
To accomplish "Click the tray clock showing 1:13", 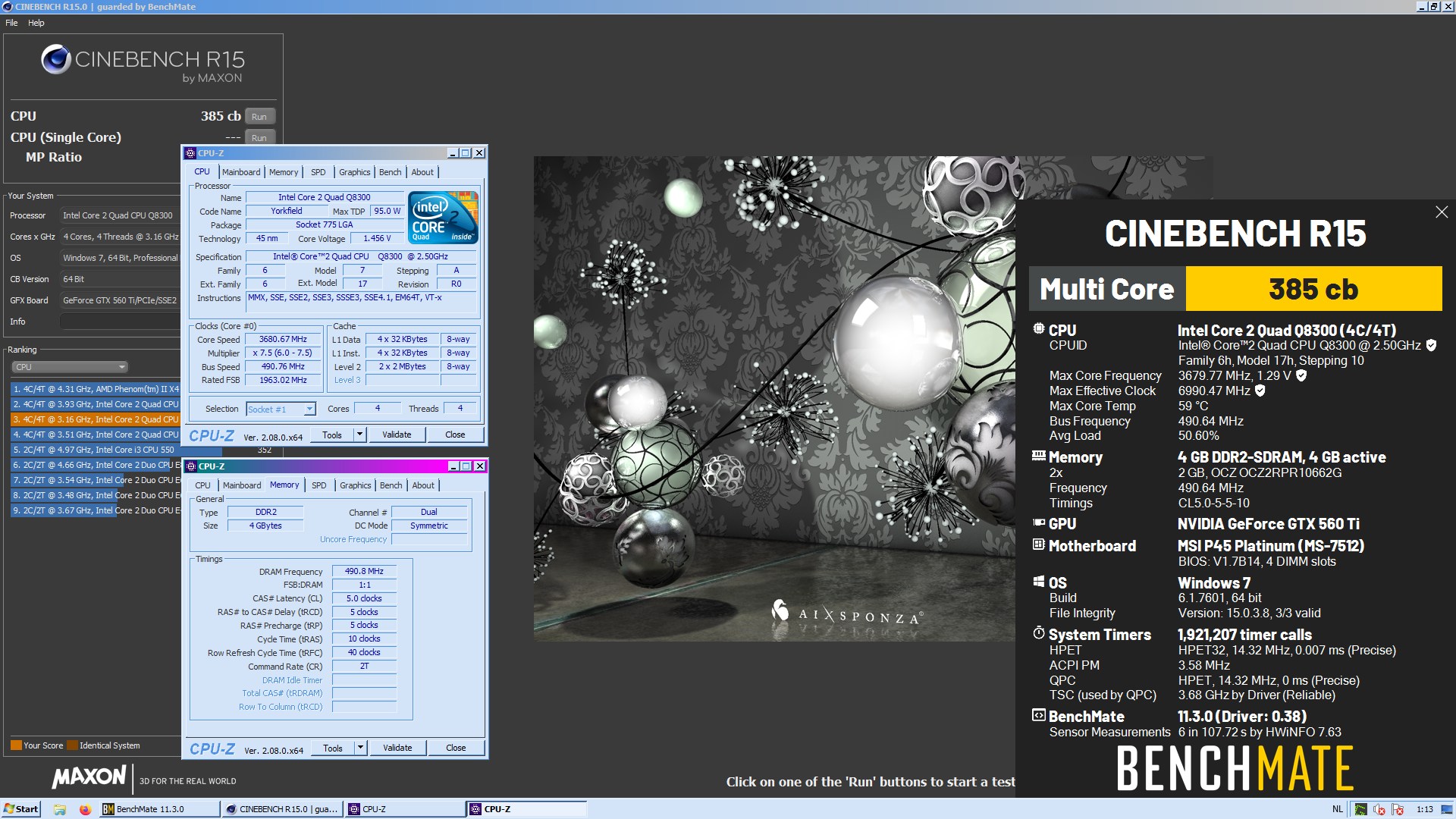I will 1425,809.
